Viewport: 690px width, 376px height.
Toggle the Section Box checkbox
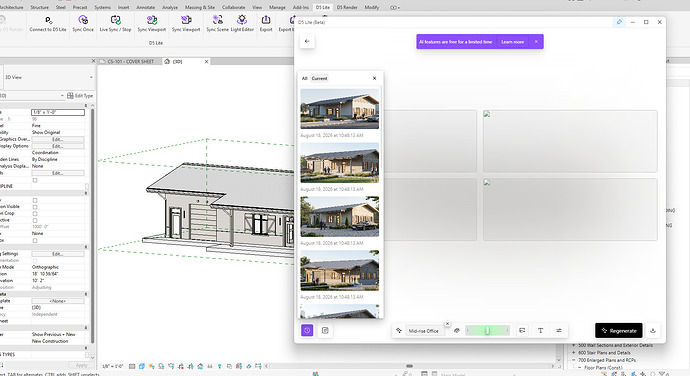pos(35,241)
